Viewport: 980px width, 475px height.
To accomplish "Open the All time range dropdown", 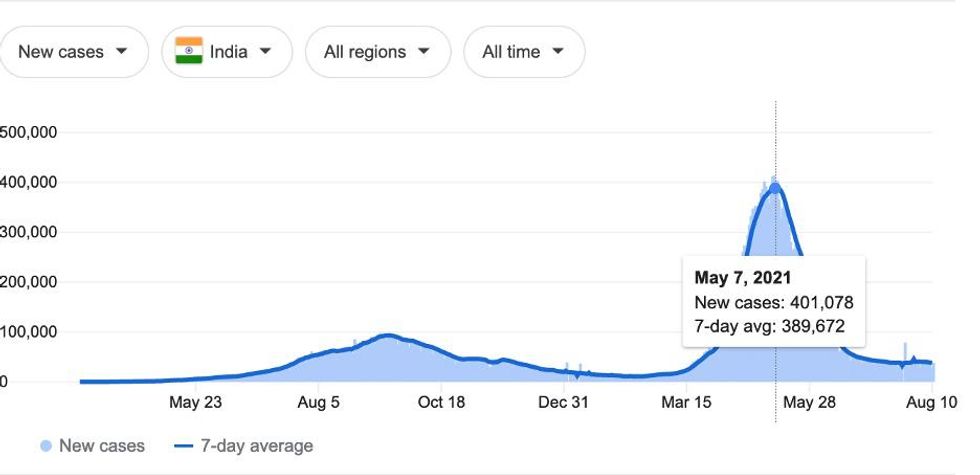I will point(523,52).
